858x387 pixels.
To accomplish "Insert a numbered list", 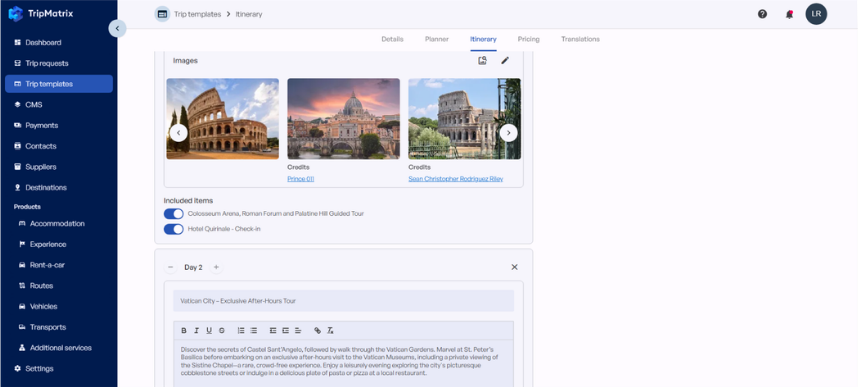I will point(241,331).
